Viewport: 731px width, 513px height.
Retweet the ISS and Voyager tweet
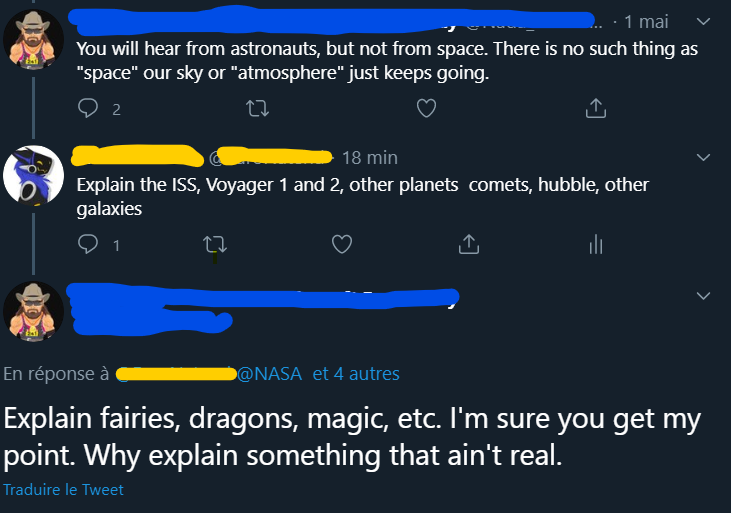214,243
